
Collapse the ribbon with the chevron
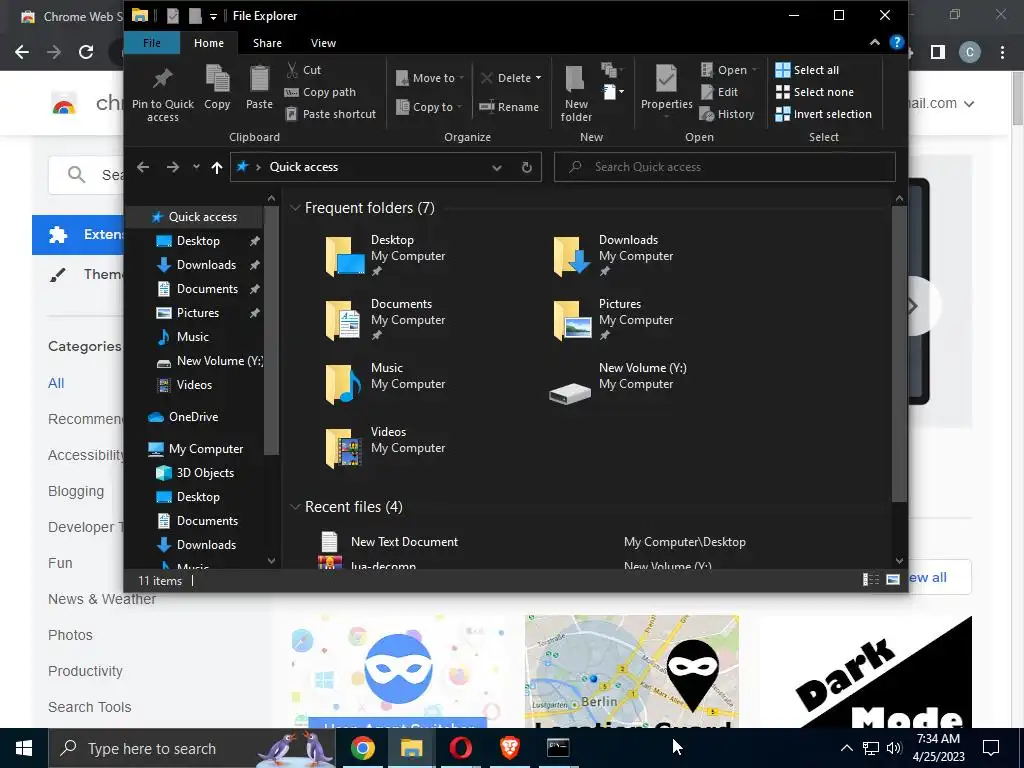(x=874, y=42)
